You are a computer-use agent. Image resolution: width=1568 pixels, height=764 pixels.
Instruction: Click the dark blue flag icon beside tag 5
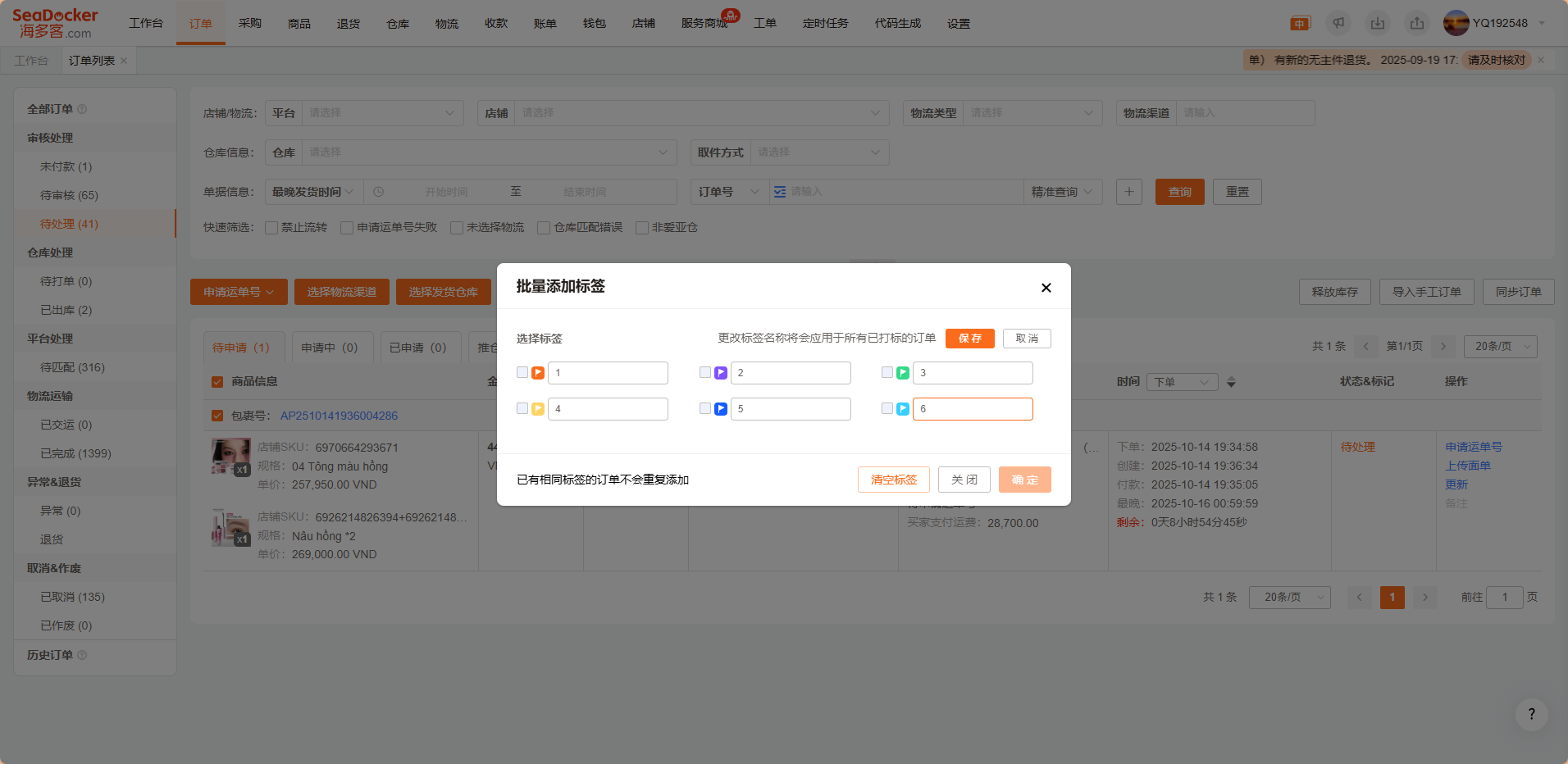pyautogui.click(x=721, y=409)
